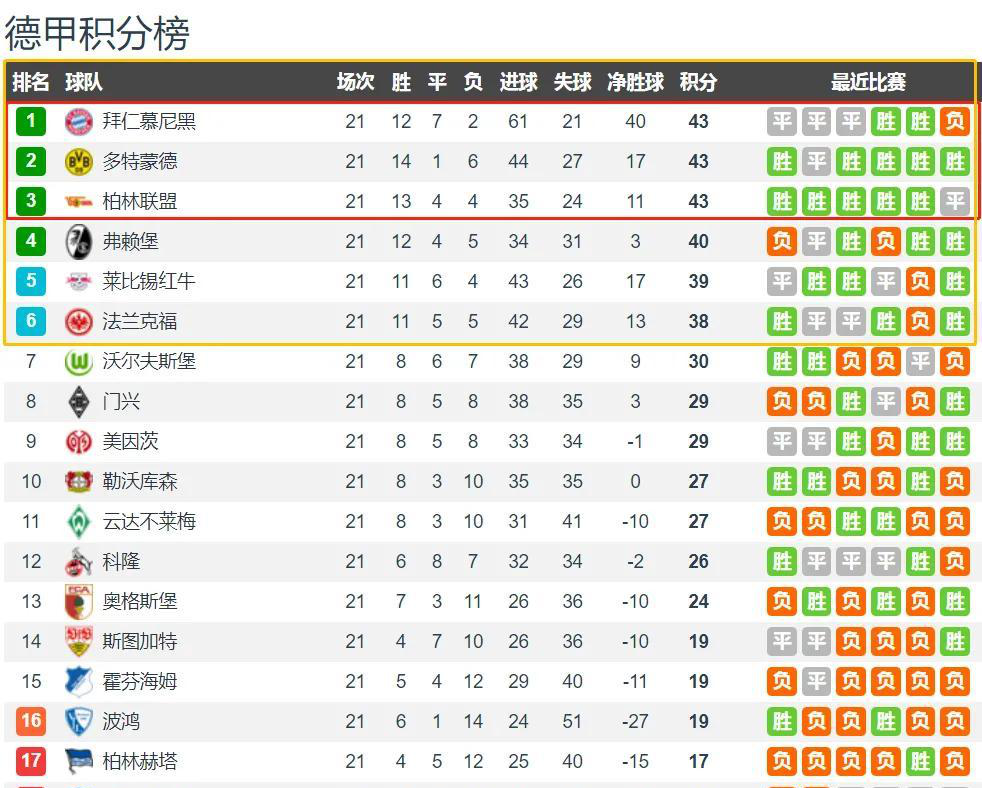The width and height of the screenshot is (982, 788).
Task: Click the Eintracht Frankfurt eagle crest
Action: click(x=78, y=322)
